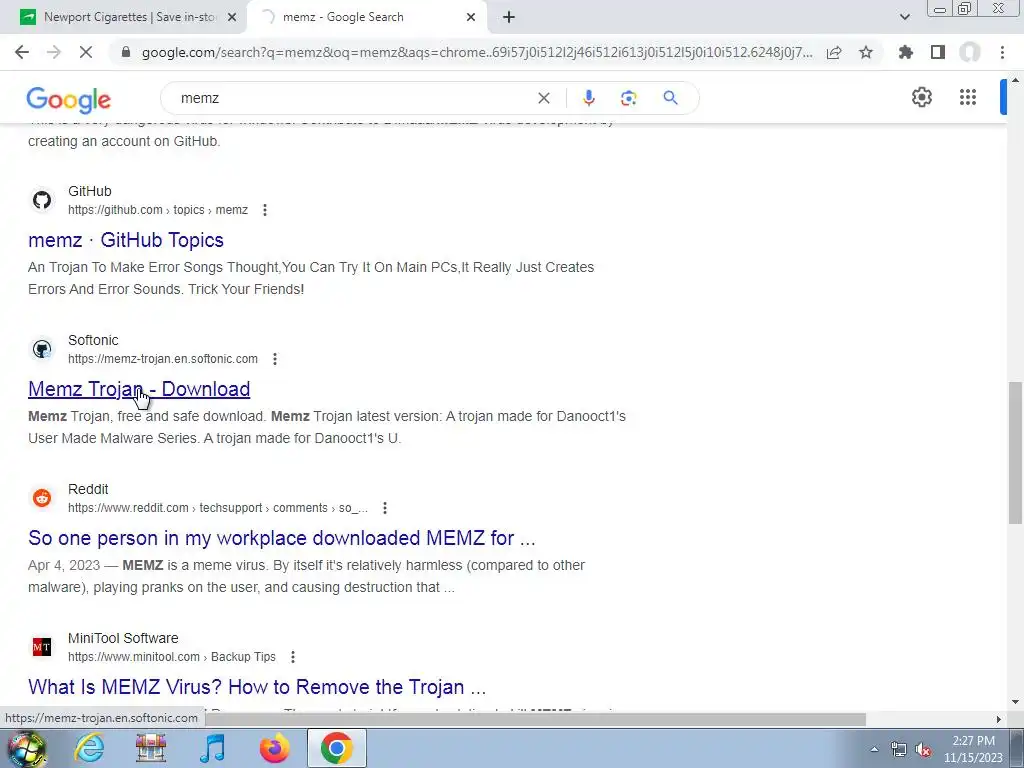Open the music note taskbar app
1024x768 pixels.
pos(212,748)
